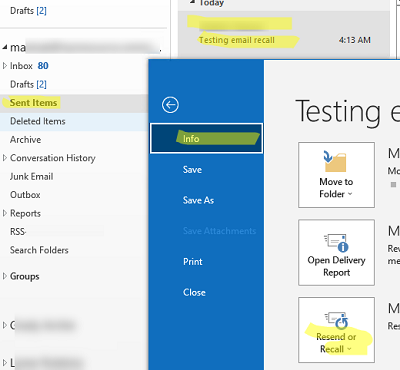Choose Save As in the File menu
Screen dimensions: 400x370
click(x=198, y=200)
